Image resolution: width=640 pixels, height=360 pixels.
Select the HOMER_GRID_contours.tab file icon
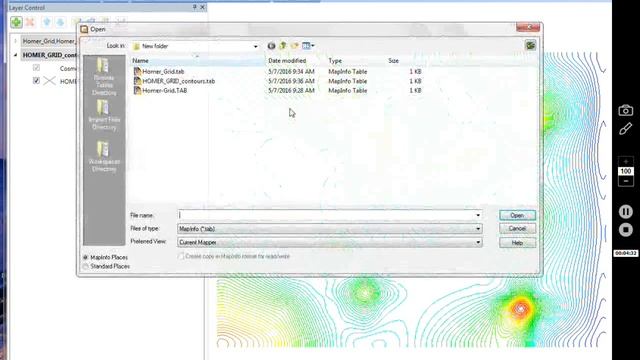pyautogui.click(x=138, y=81)
